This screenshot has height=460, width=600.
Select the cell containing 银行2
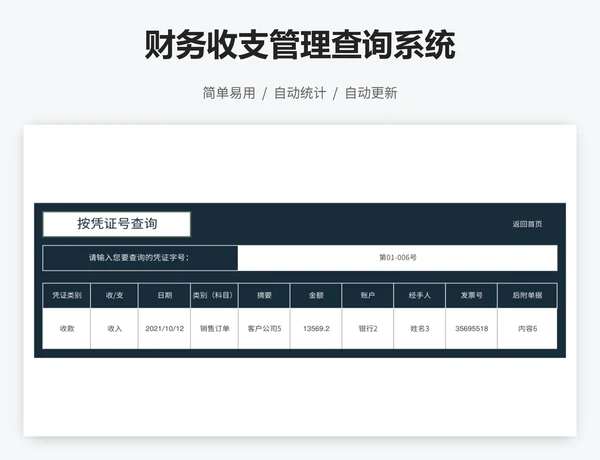(x=368, y=329)
